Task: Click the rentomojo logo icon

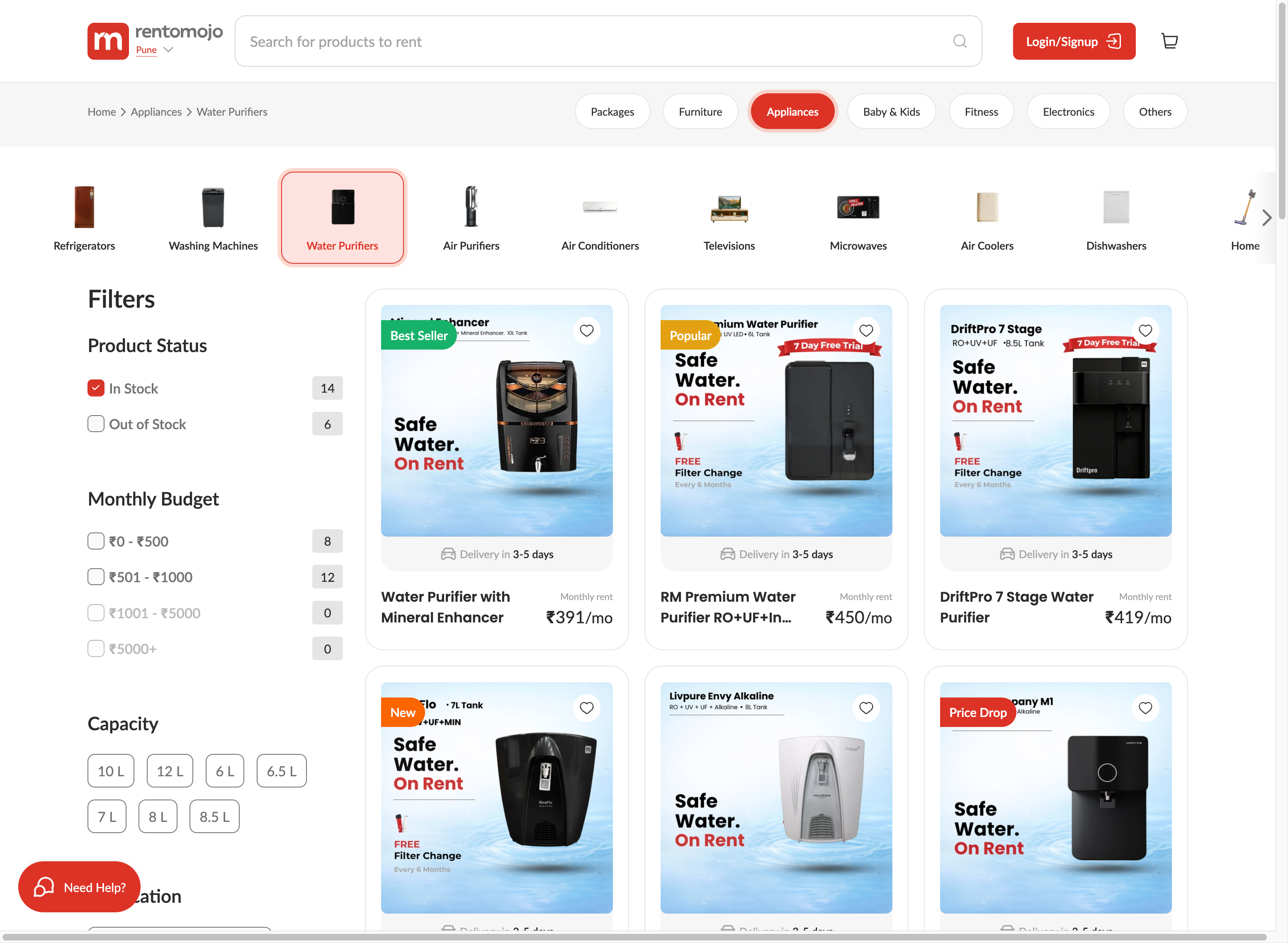Action: [108, 41]
